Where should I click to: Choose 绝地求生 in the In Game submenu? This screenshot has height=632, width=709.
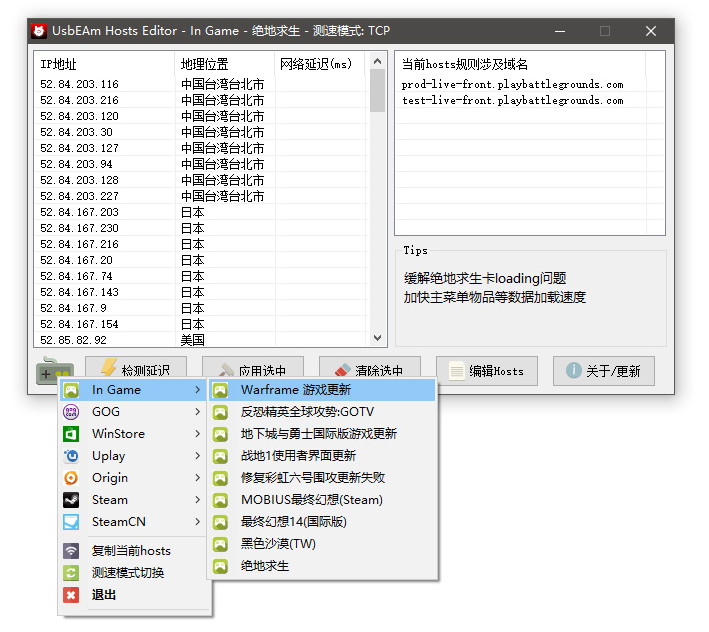click(322, 566)
